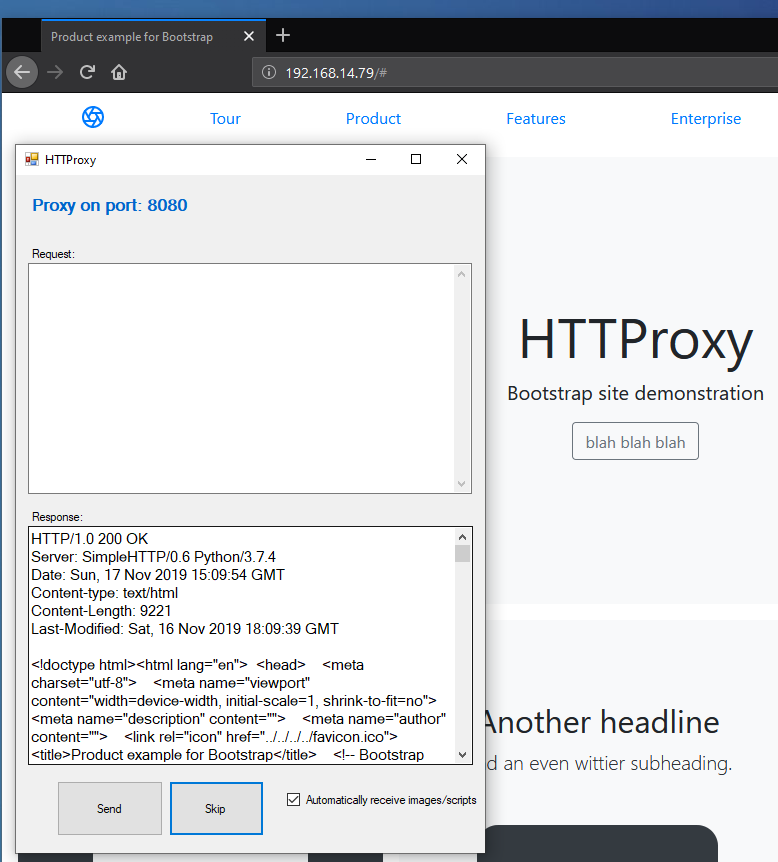Click the 'HTTP/1.0 200 OK' response line
Viewport: 778px width, 862px height.
90,539
